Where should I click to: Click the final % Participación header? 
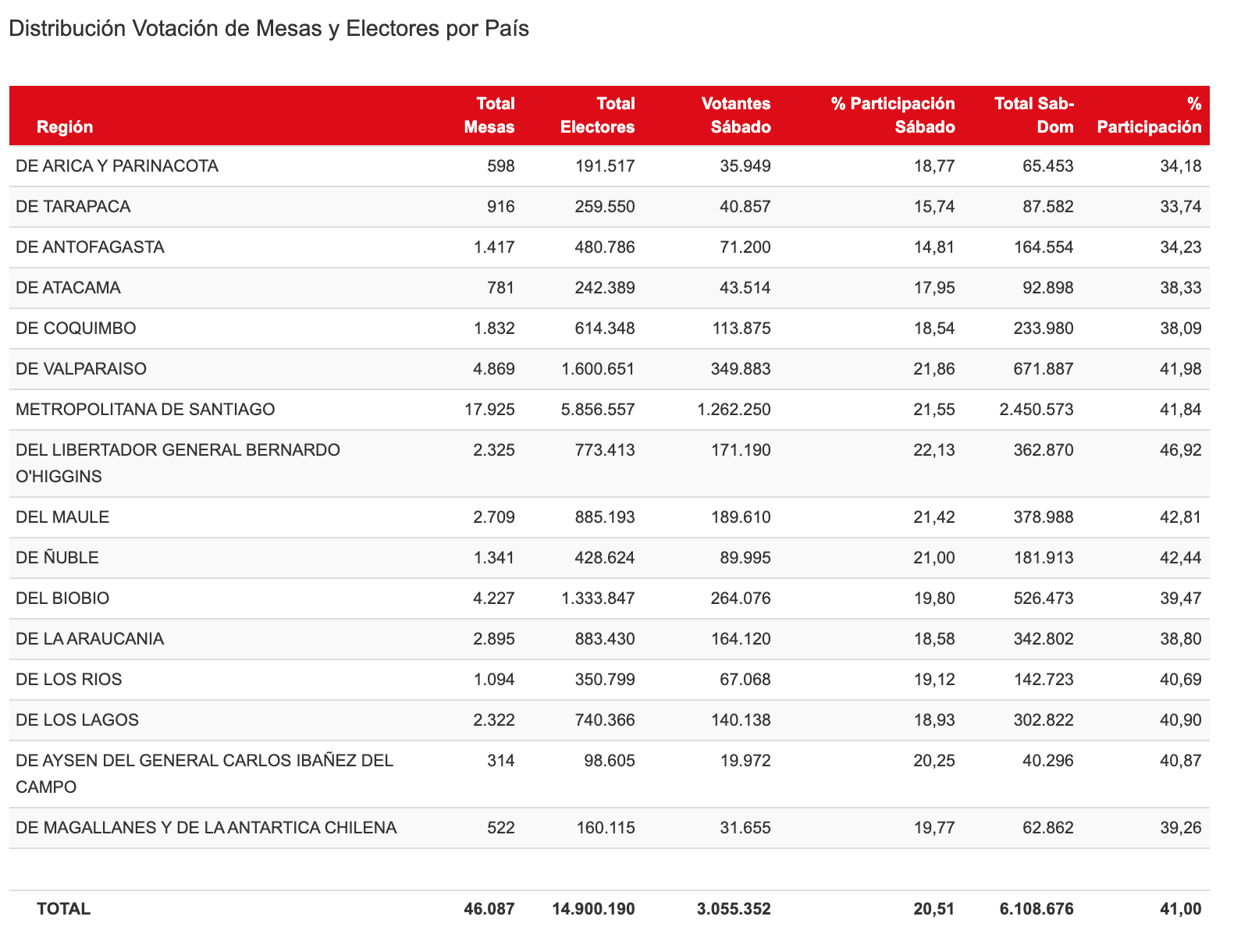1149,115
